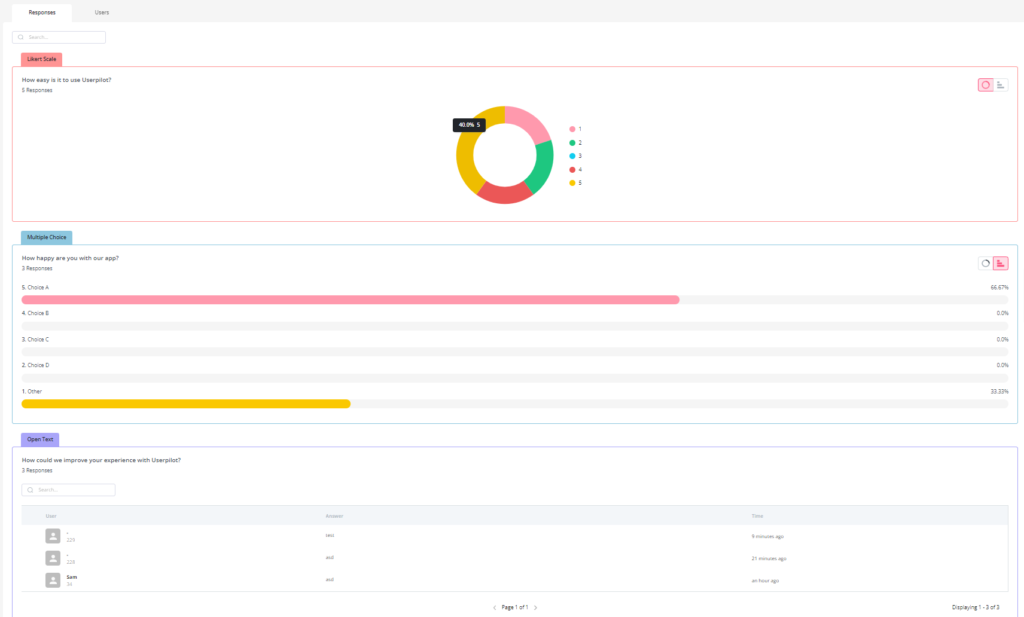Toggle legend entry 5 on the donut chart
The width and height of the screenshot is (1024, 617).
click(x=573, y=182)
